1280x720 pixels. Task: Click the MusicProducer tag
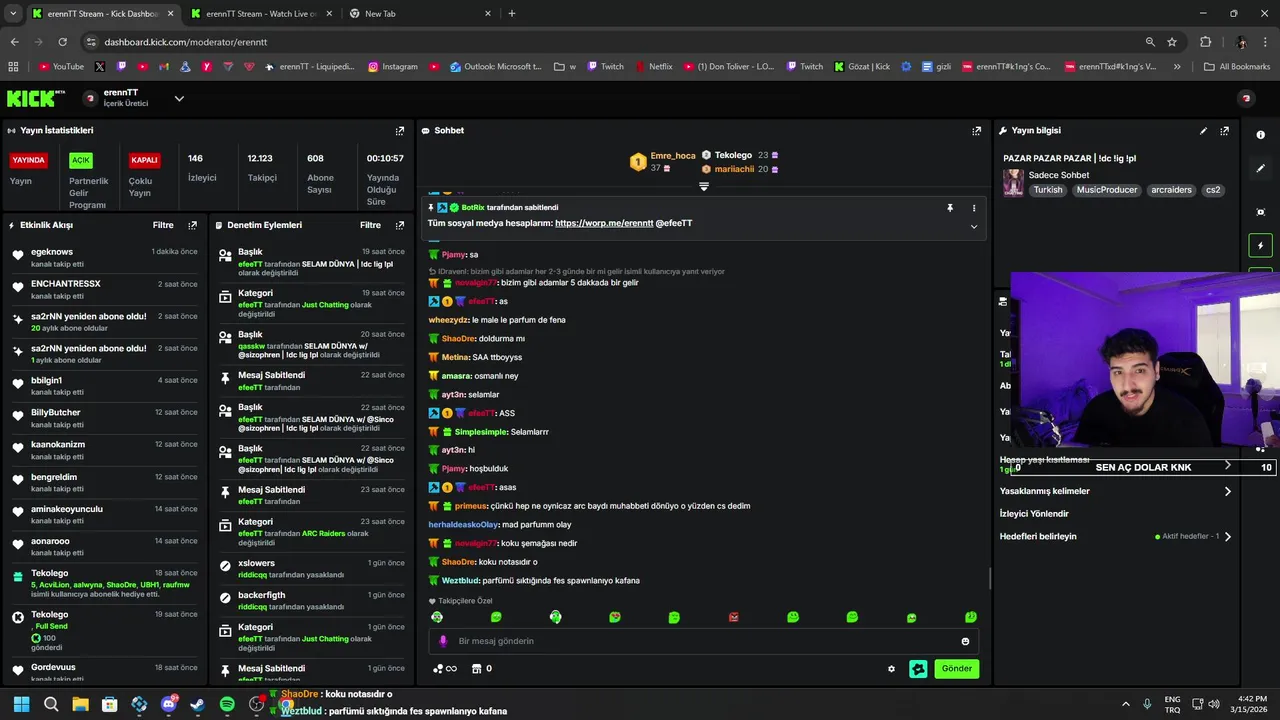coord(1107,190)
